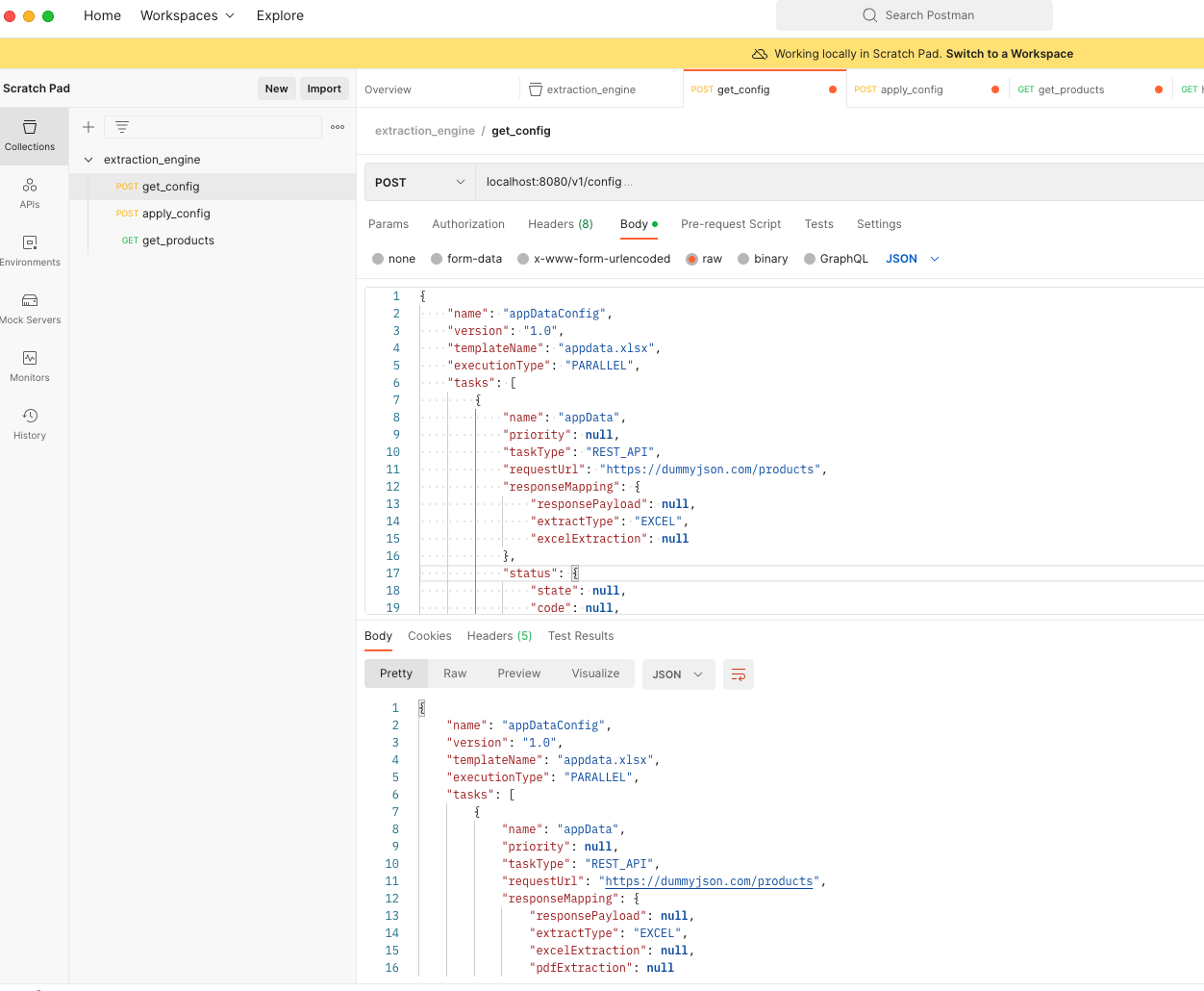
Task: Open the JSON body format dropdown
Action: click(912, 259)
